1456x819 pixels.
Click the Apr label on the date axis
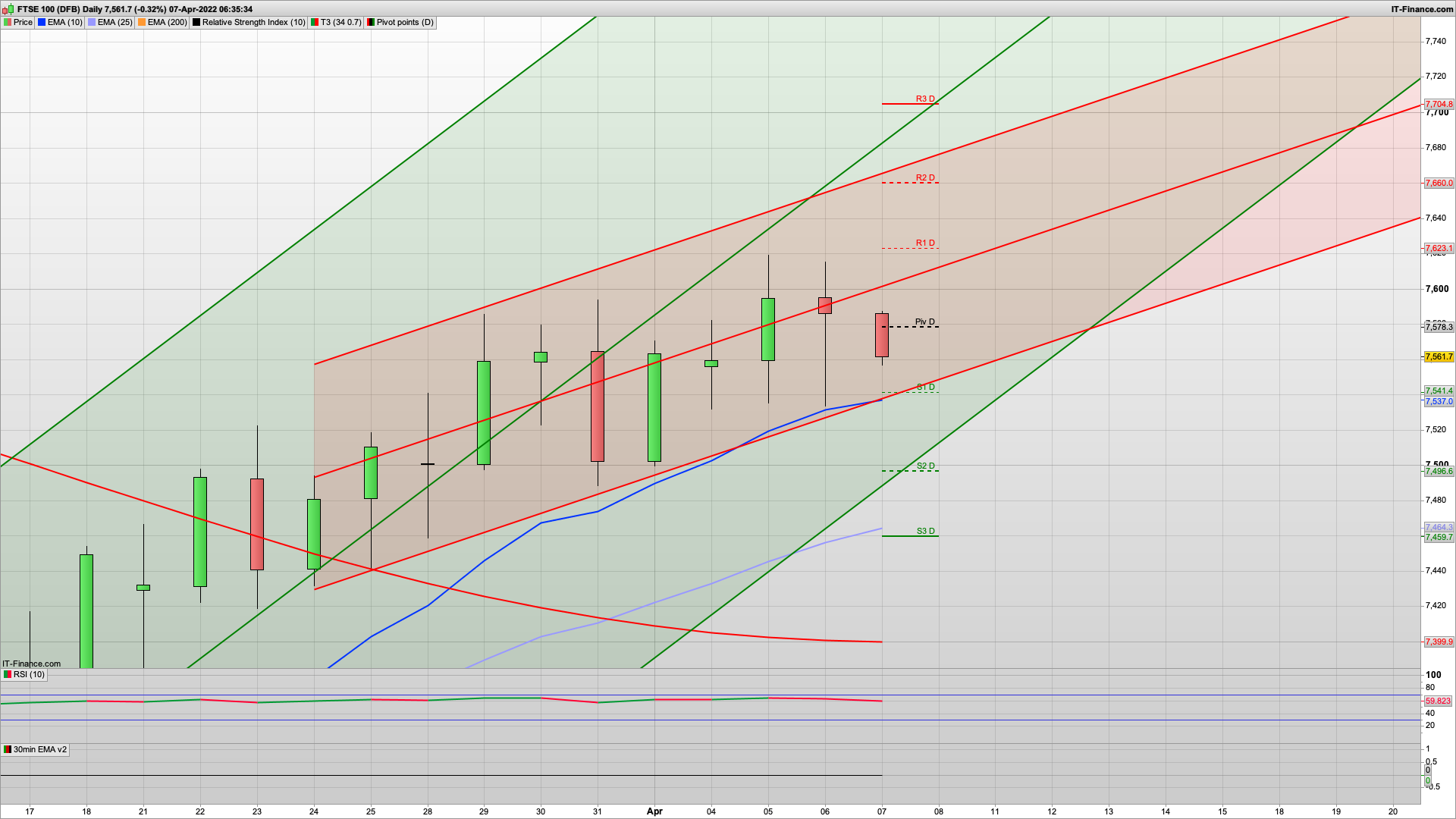(x=654, y=811)
